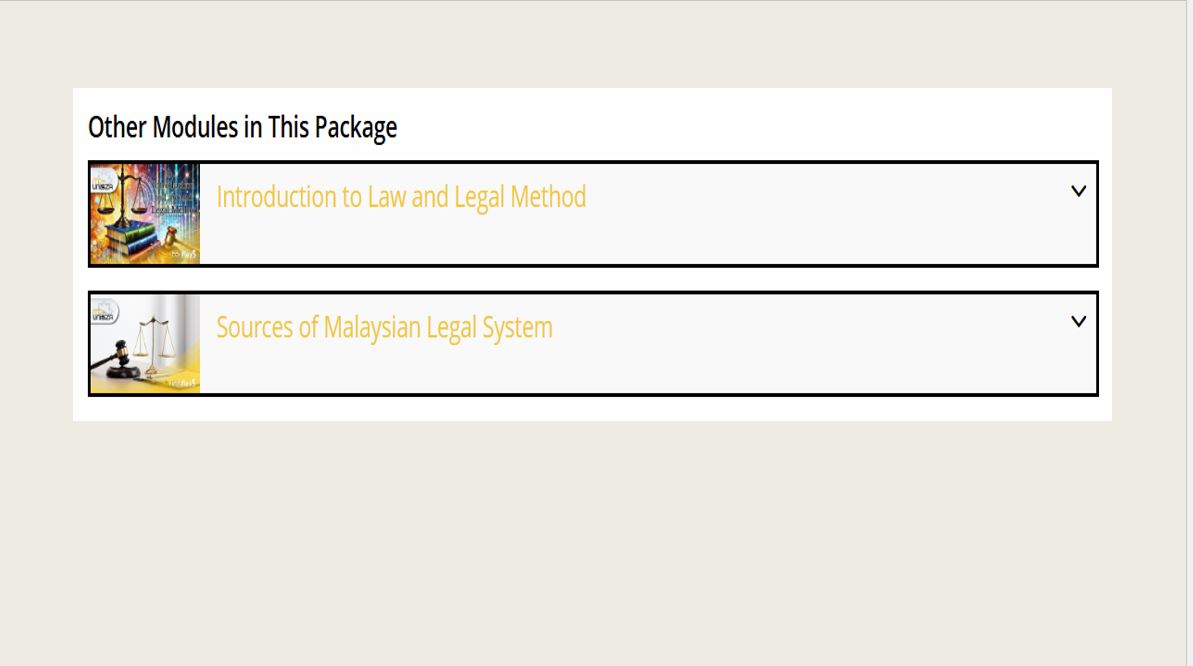Viewport: 1193px width, 666px height.
Task: Click UniSZA logo badge on Introduction thumbnail
Action: [103, 181]
